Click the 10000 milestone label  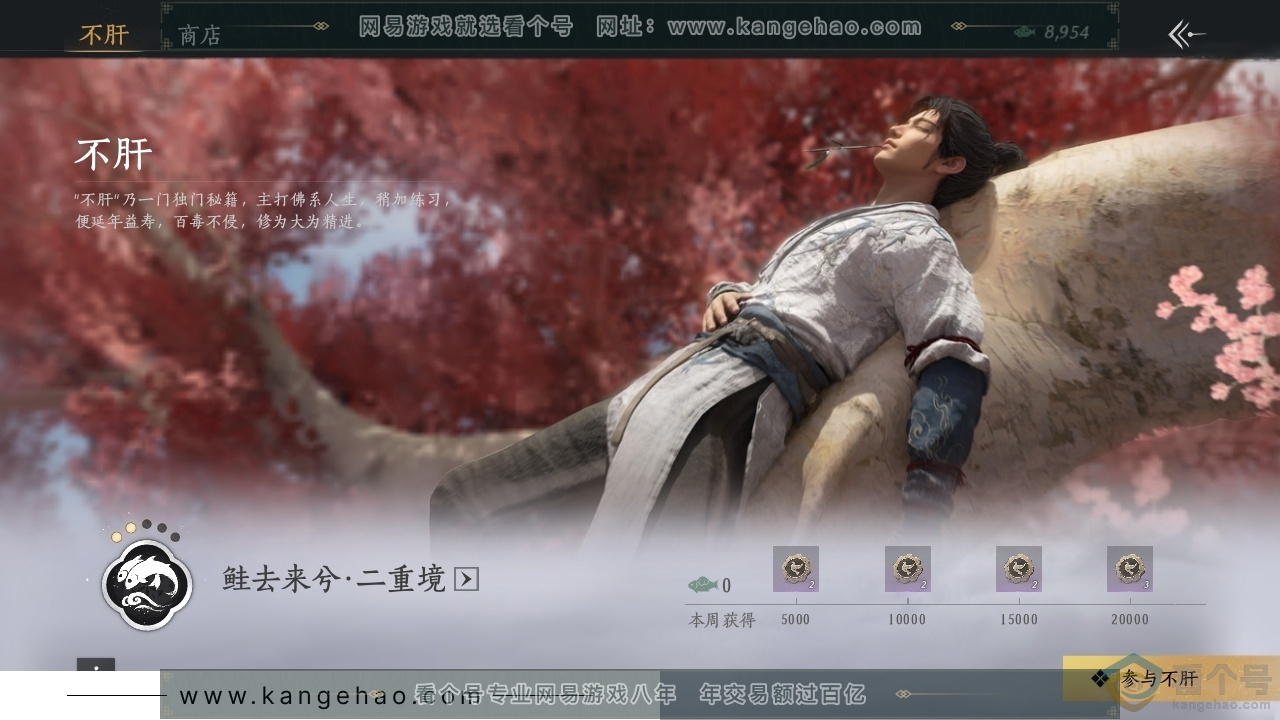coord(908,620)
